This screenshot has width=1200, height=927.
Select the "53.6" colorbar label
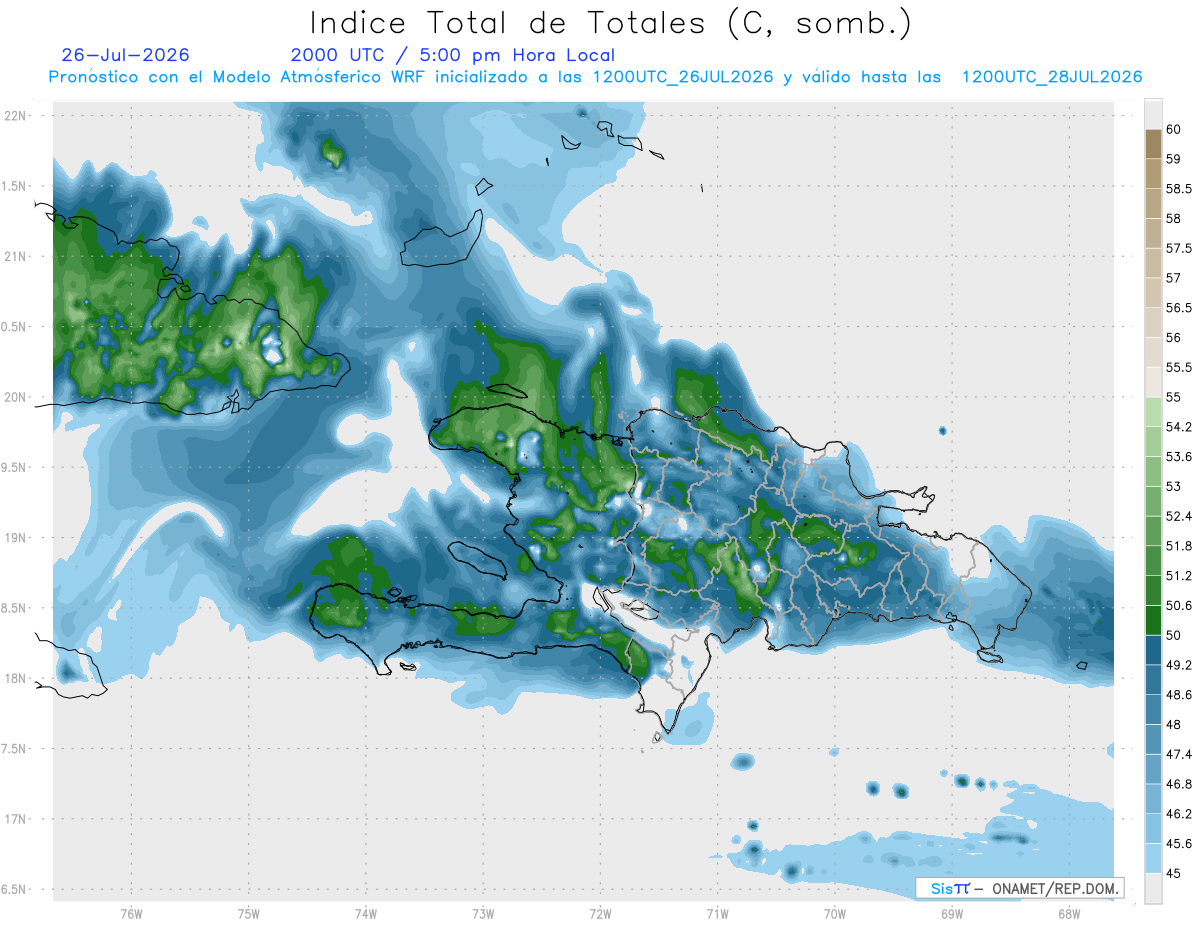(1178, 457)
